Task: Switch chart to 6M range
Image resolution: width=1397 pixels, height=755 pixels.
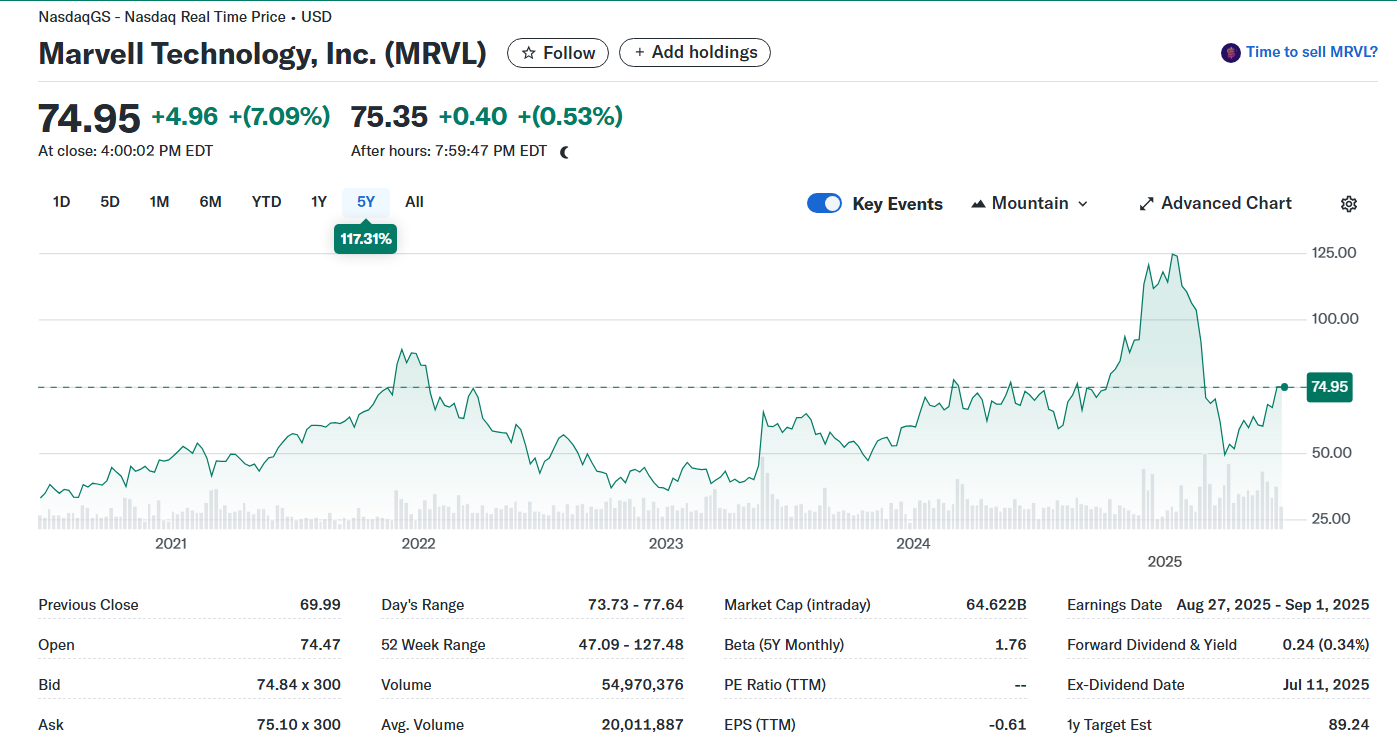Action: coord(210,202)
